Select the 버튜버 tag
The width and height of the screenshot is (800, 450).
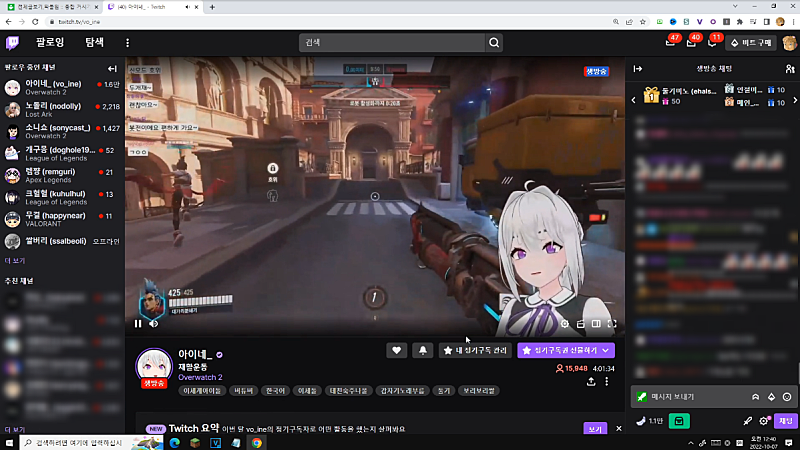point(243,391)
